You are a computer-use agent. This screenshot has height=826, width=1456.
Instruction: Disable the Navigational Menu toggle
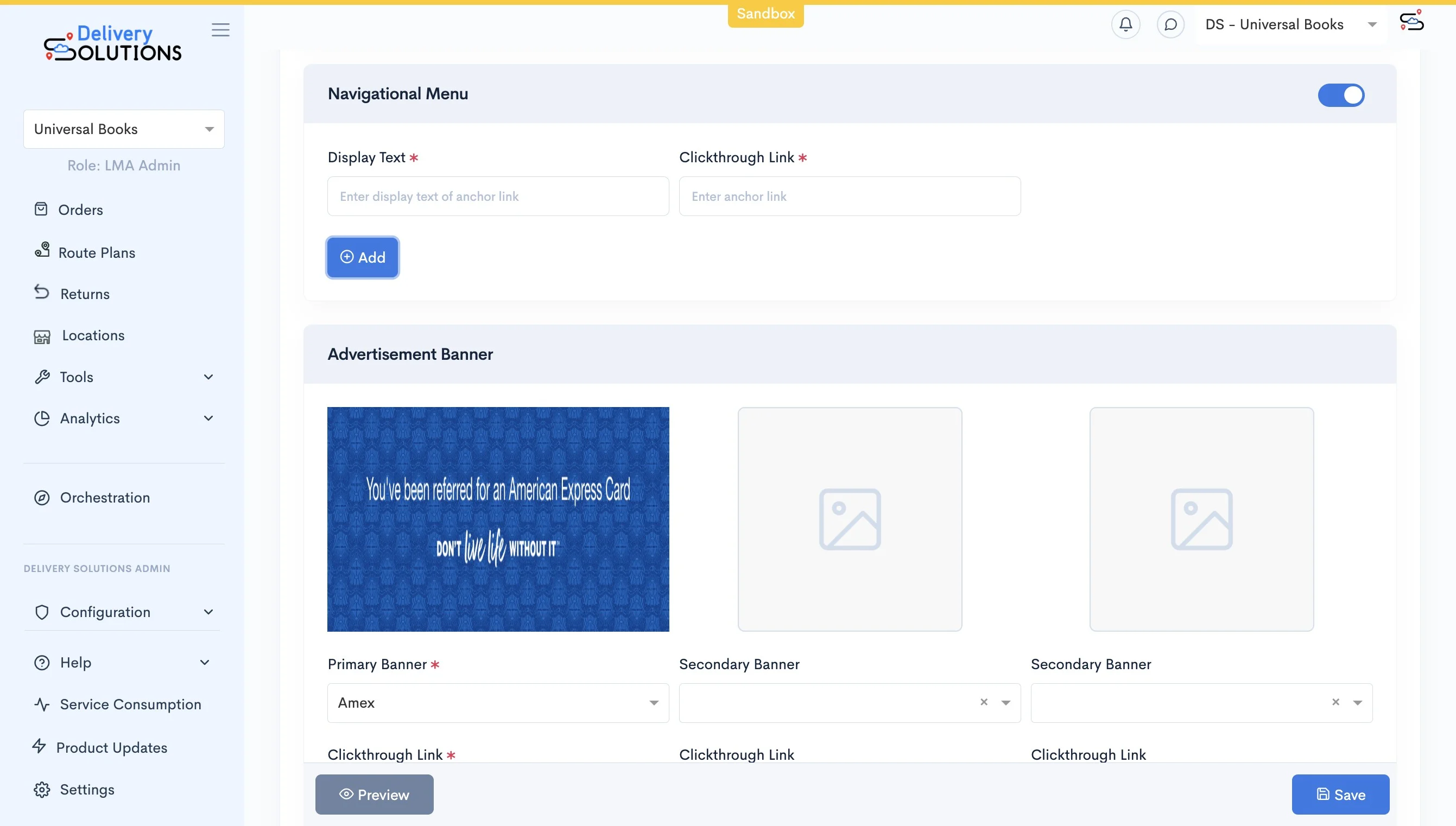point(1340,95)
